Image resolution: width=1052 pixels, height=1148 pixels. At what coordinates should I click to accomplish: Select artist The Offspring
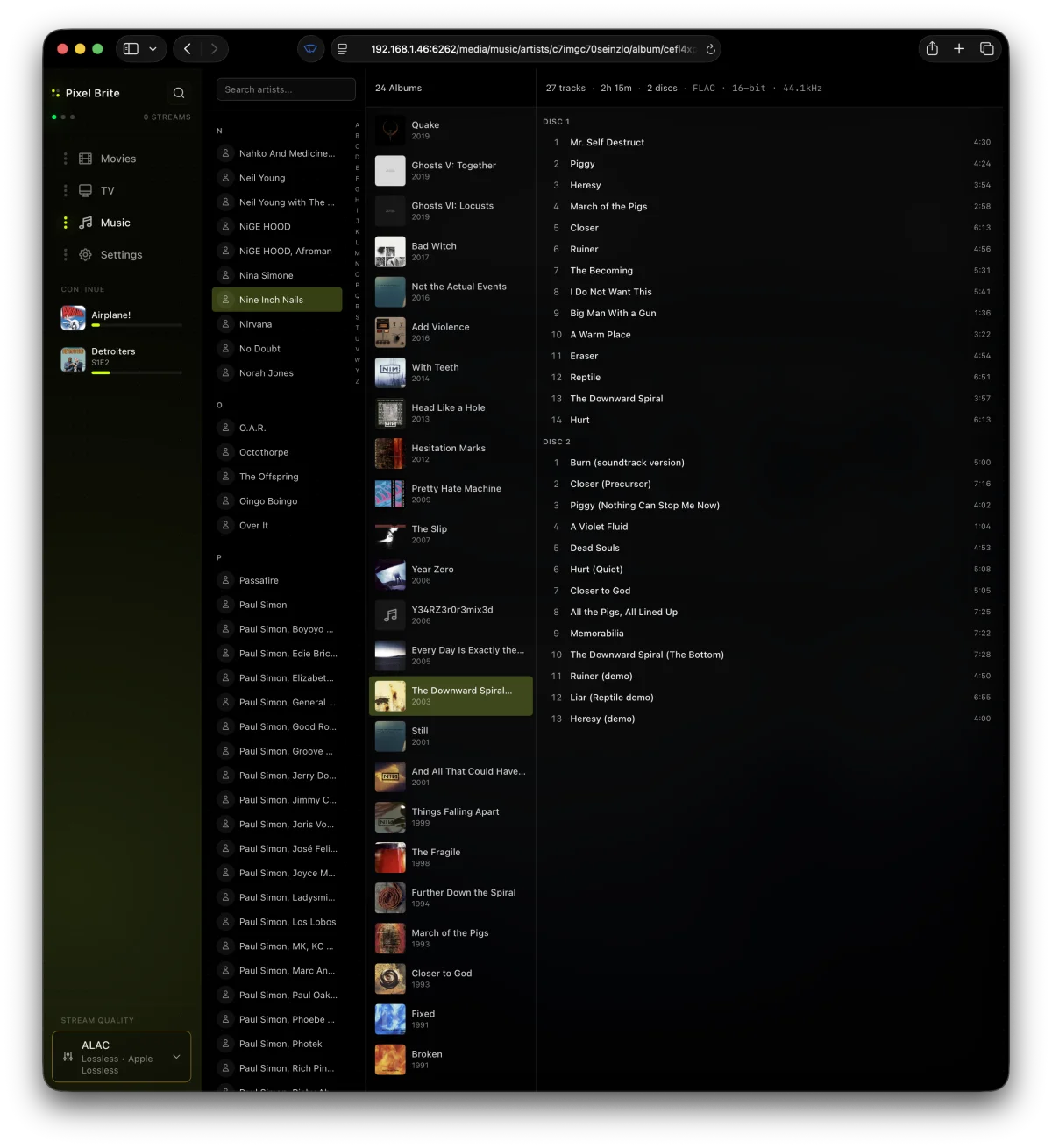[277, 477]
